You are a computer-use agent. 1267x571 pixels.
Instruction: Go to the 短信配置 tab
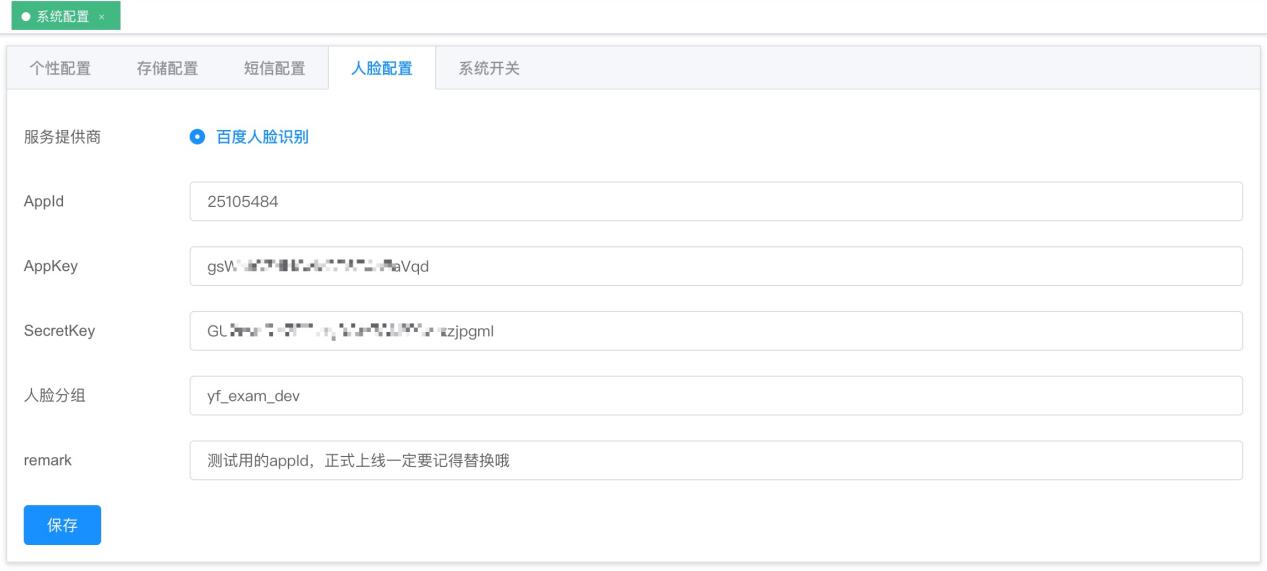[x=274, y=69]
